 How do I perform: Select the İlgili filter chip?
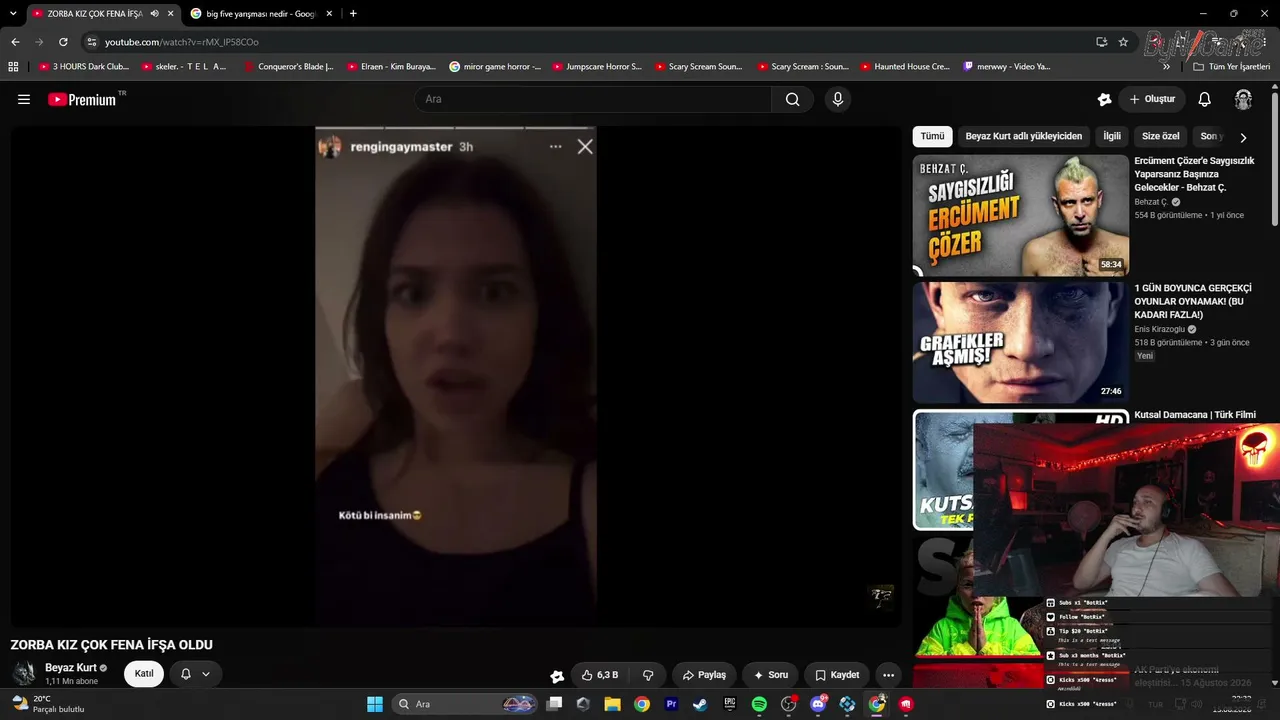[1112, 136]
